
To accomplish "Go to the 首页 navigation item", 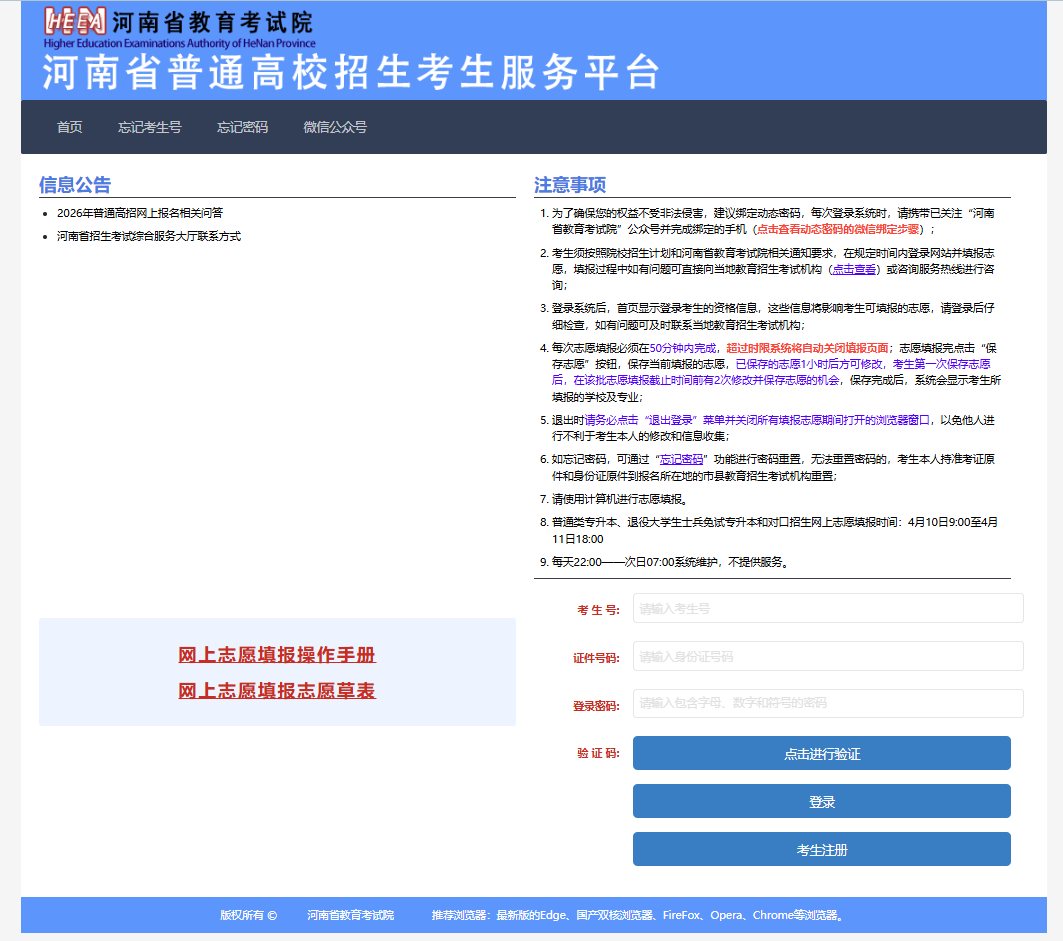I will point(70,127).
